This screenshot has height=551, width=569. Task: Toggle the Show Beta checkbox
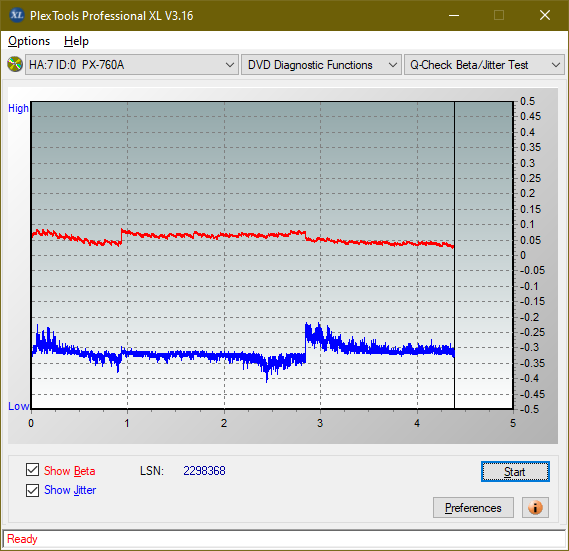[x=32, y=470]
